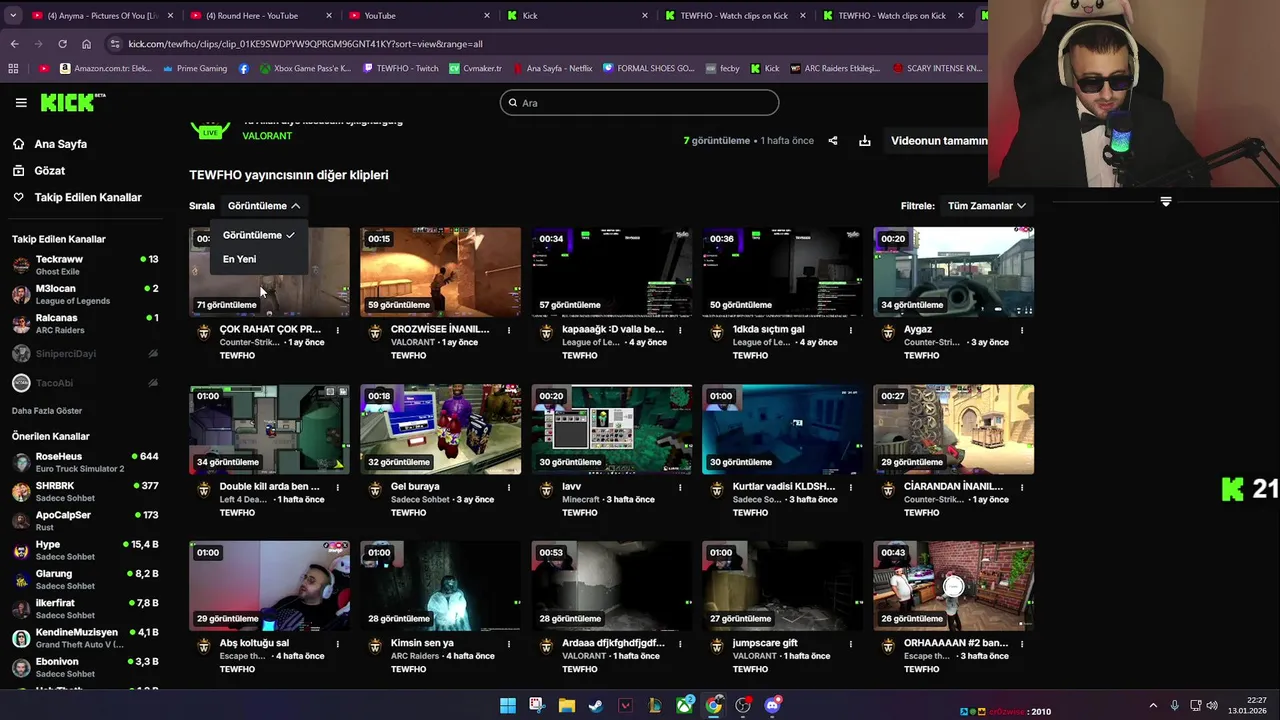Open the Ana Sayfa - Netflix bookmark
The height and width of the screenshot is (720, 1280).
pos(552,69)
